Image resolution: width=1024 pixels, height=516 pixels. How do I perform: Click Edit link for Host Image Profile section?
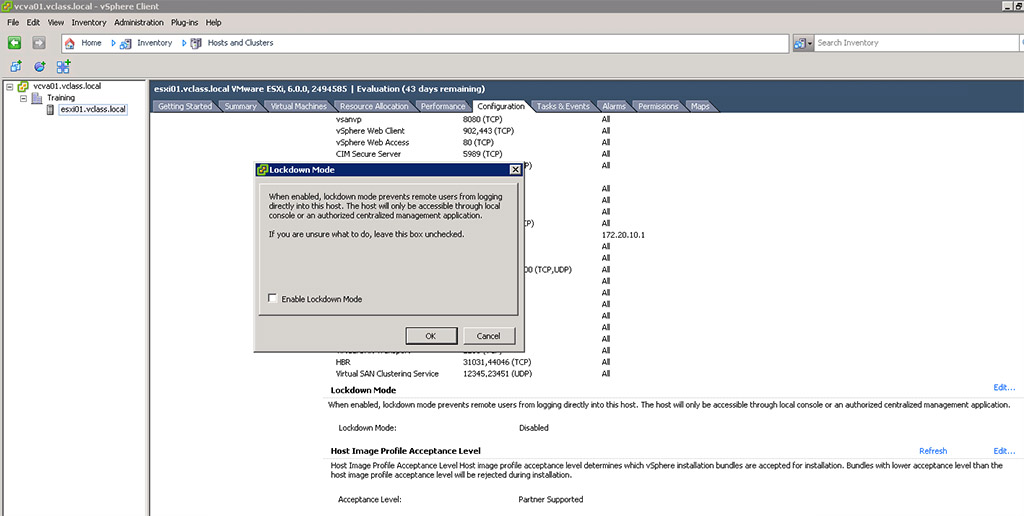tap(1004, 451)
